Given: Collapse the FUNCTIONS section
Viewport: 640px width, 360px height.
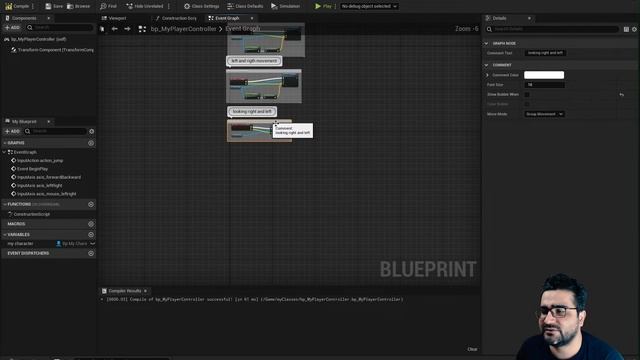Looking at the screenshot, I should point(5,204).
